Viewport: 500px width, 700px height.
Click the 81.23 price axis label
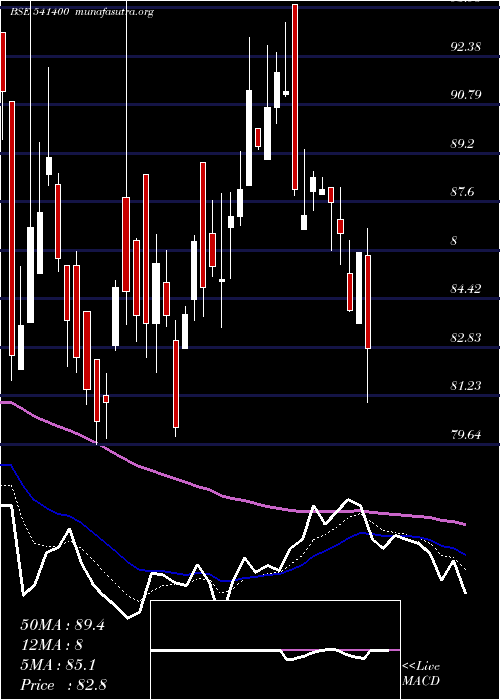point(466,385)
